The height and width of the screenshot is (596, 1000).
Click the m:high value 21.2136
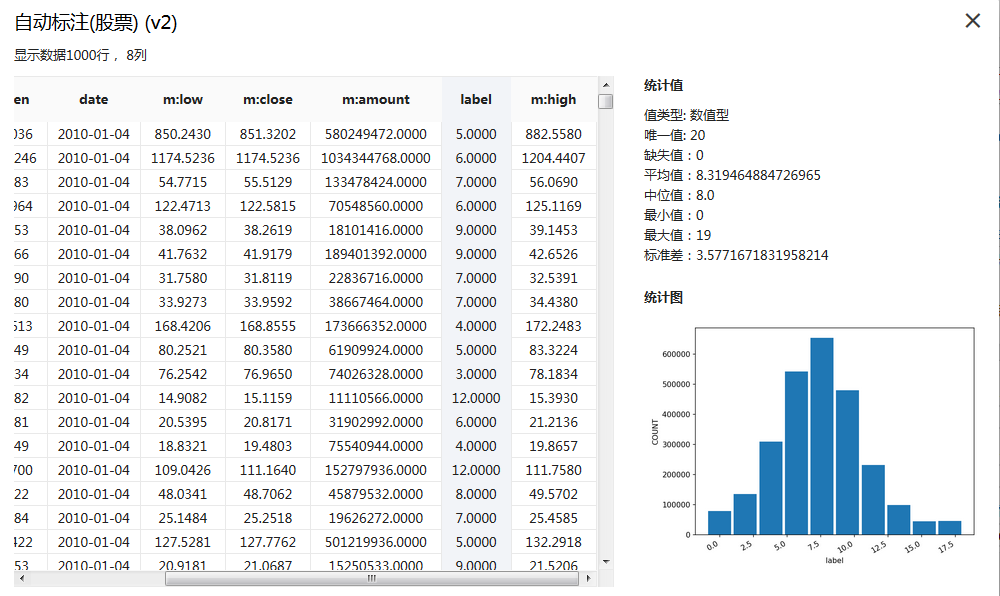coord(554,423)
